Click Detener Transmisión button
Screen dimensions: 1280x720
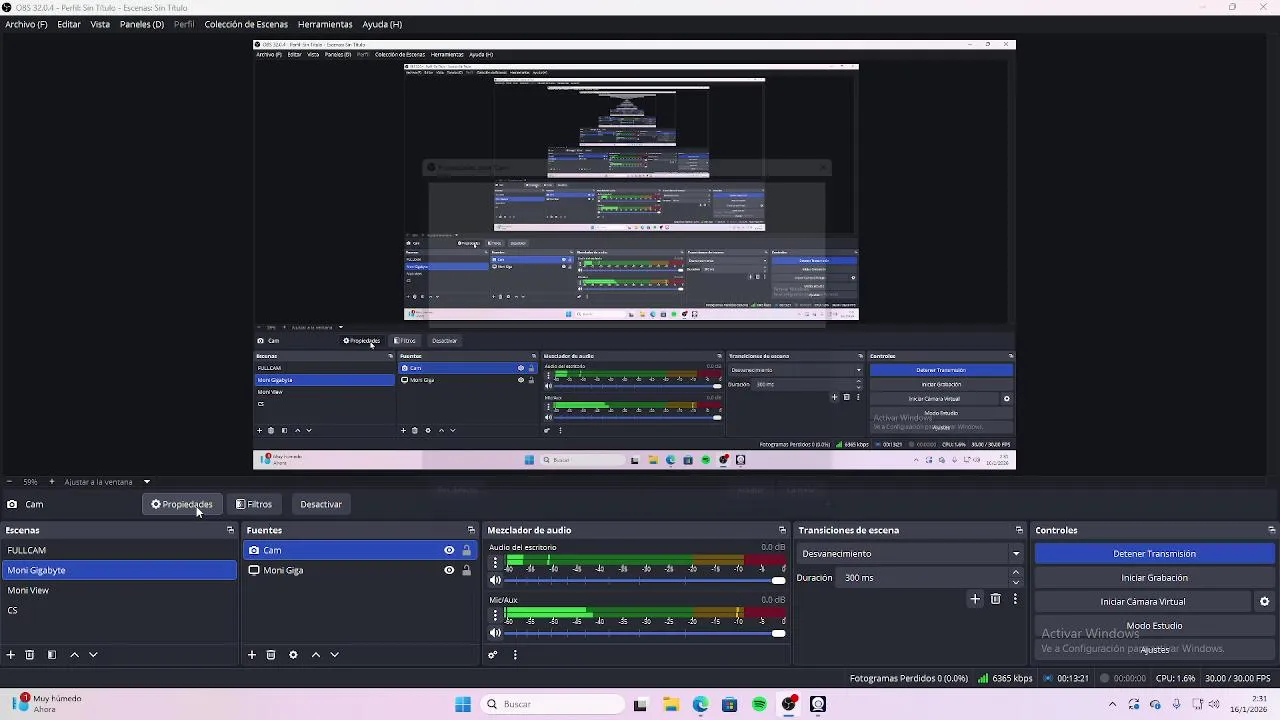coord(1154,554)
